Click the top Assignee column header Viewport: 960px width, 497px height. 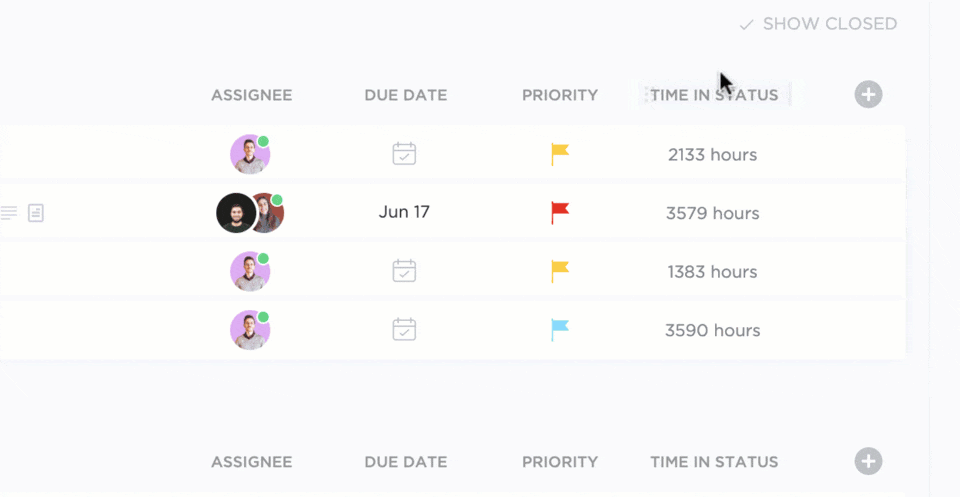(x=252, y=96)
